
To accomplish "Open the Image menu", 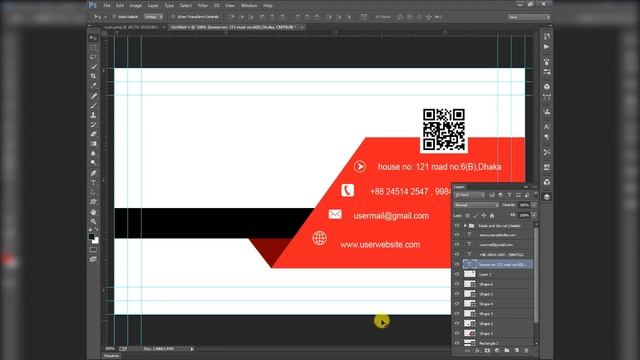I will [x=136, y=5].
